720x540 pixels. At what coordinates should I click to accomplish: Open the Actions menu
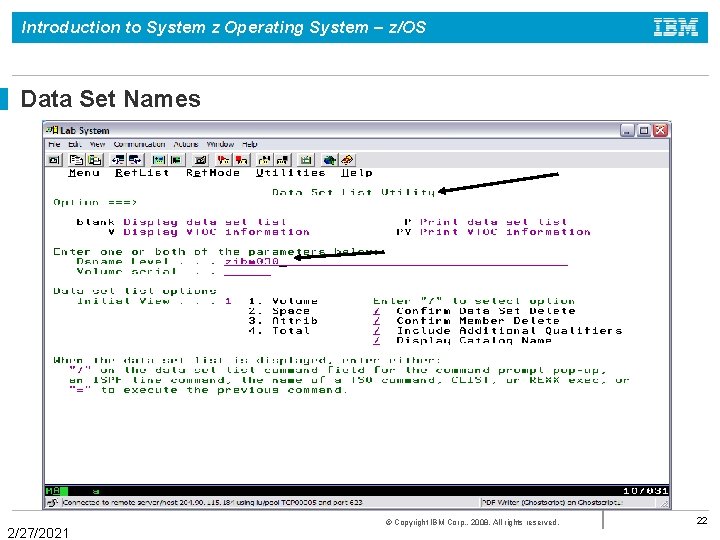click(186, 144)
